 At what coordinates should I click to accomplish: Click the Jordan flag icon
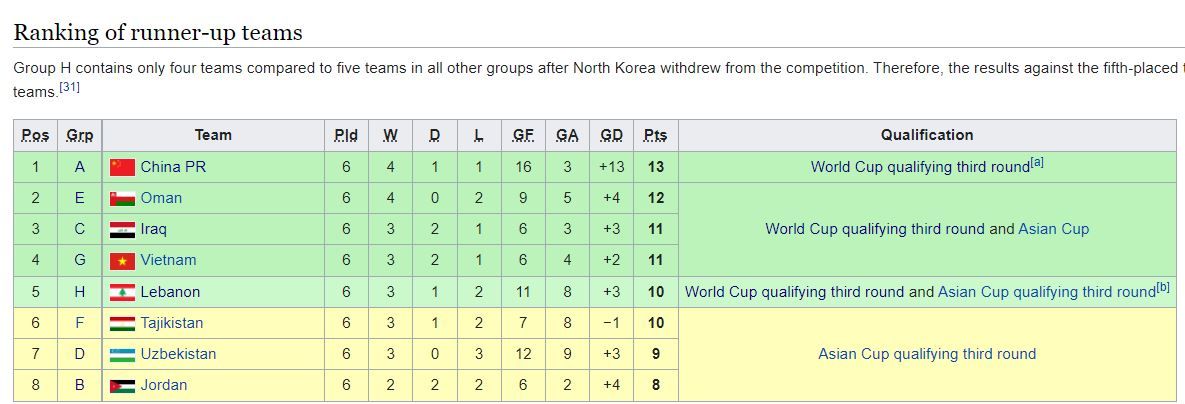[x=122, y=385]
